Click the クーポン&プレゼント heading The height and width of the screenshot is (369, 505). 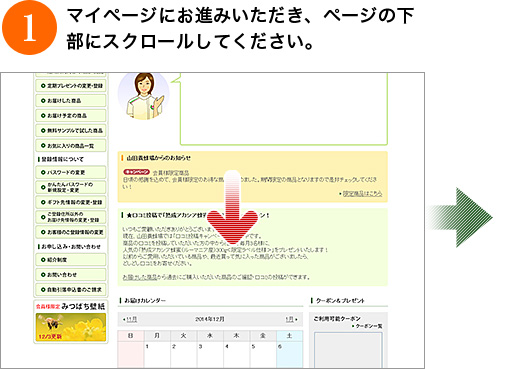click(340, 301)
